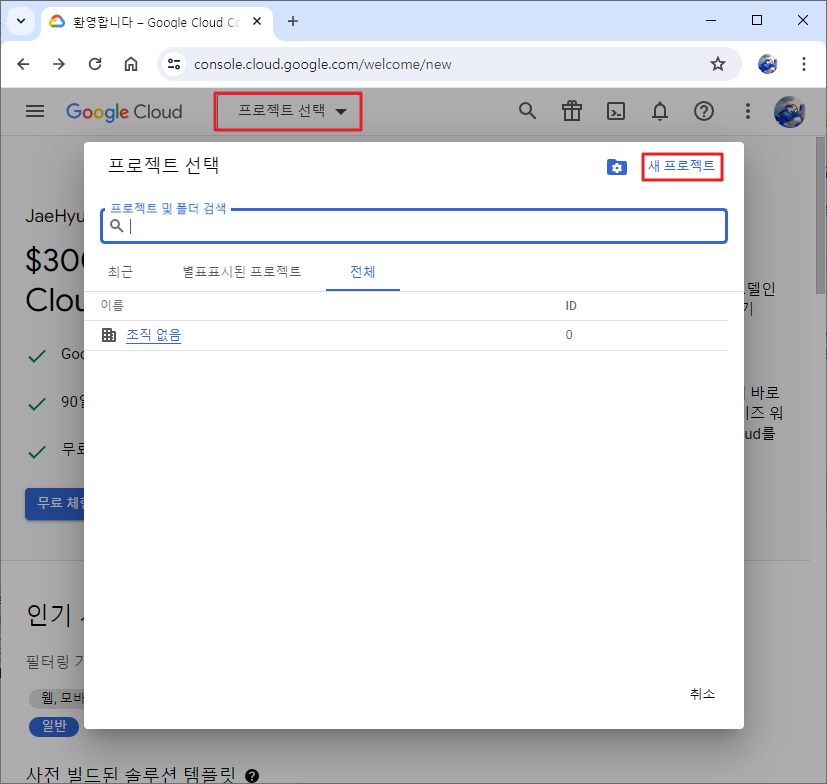Open a new browser tab
Screen dimensions: 827x784
pyautogui.click(x=293, y=21)
